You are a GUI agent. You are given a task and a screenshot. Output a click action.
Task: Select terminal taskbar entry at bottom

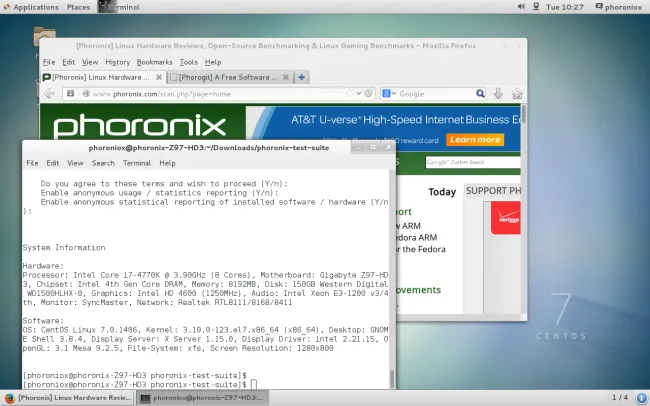[203, 398]
